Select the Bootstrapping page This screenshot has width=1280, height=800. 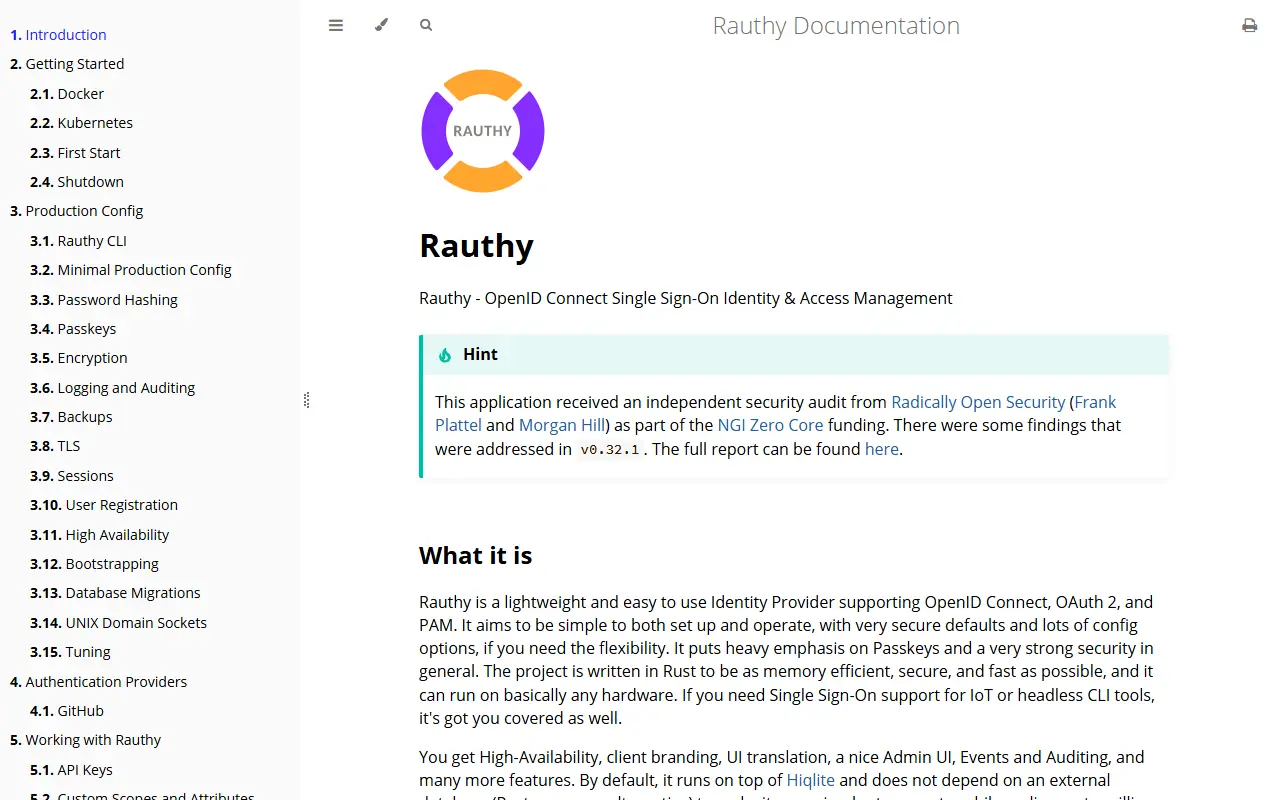[94, 564]
